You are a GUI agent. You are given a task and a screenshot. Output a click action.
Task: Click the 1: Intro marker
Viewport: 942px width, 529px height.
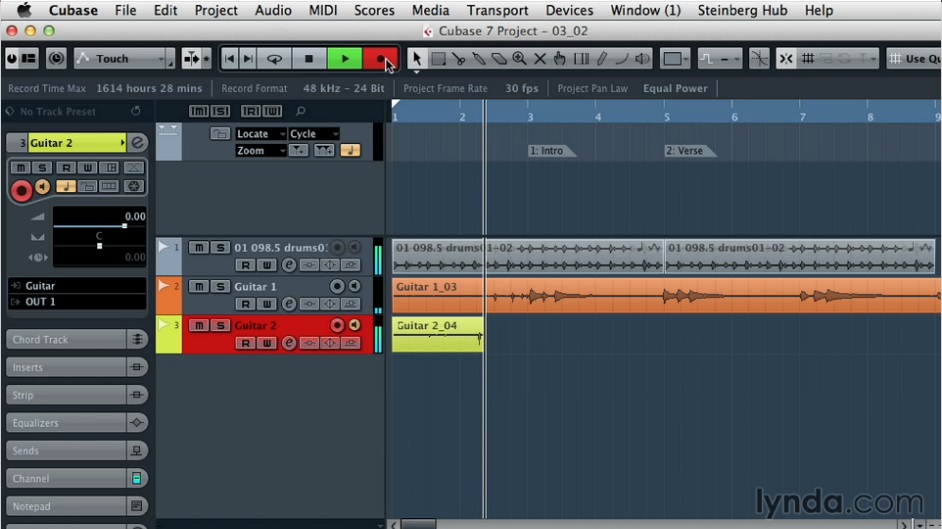click(x=551, y=151)
